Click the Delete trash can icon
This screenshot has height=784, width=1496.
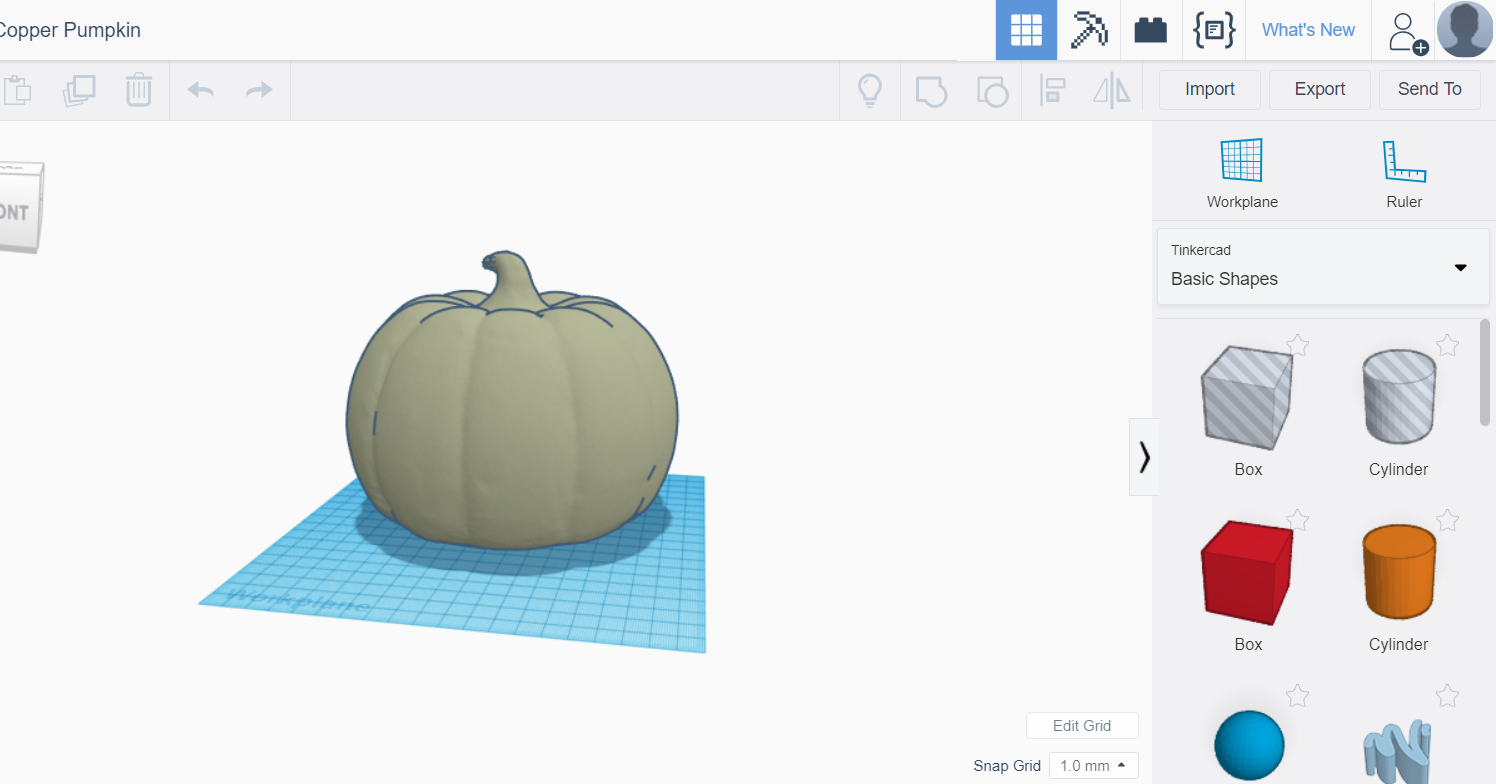(138, 90)
